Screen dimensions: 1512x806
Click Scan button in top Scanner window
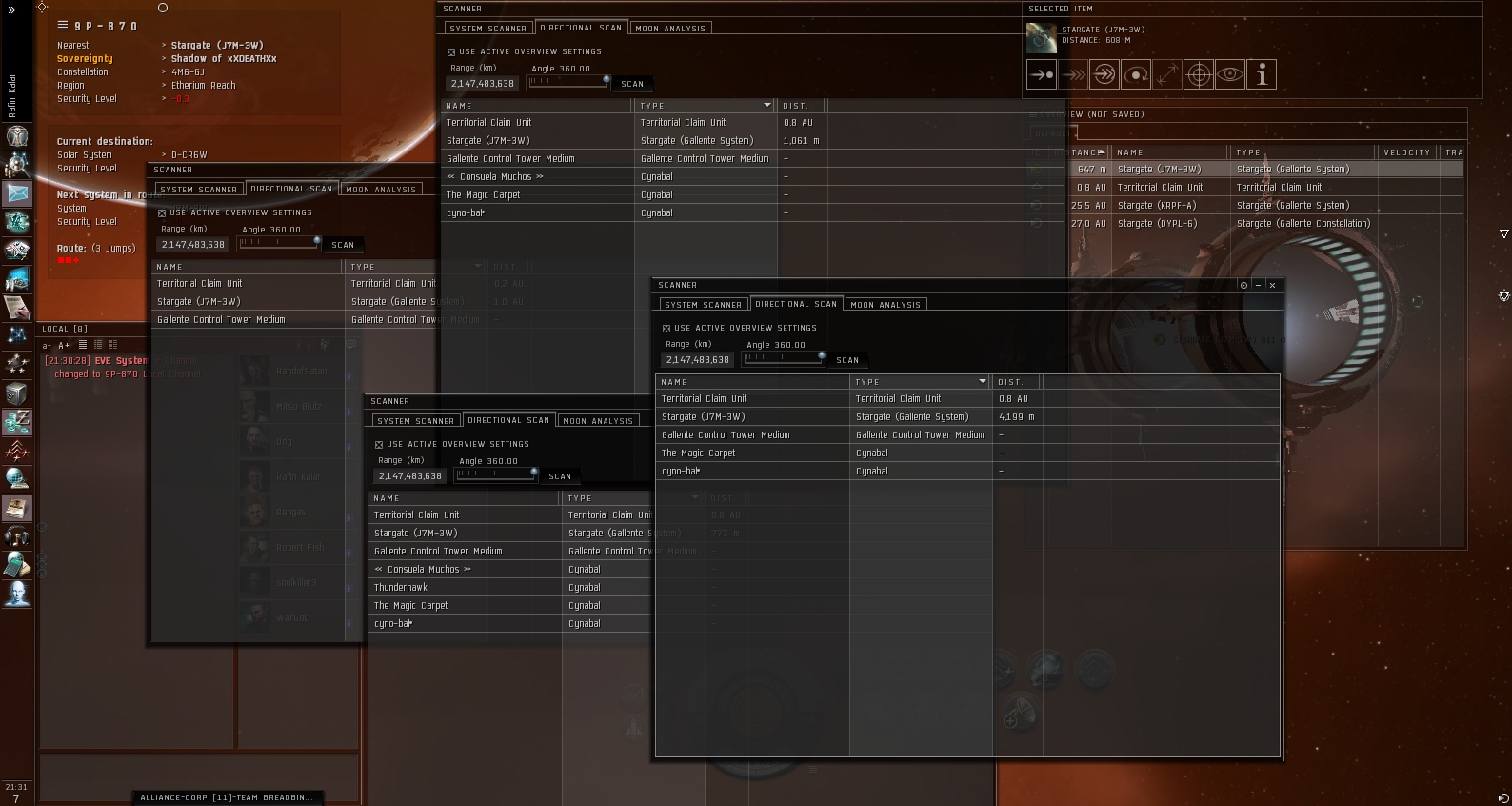pos(632,84)
